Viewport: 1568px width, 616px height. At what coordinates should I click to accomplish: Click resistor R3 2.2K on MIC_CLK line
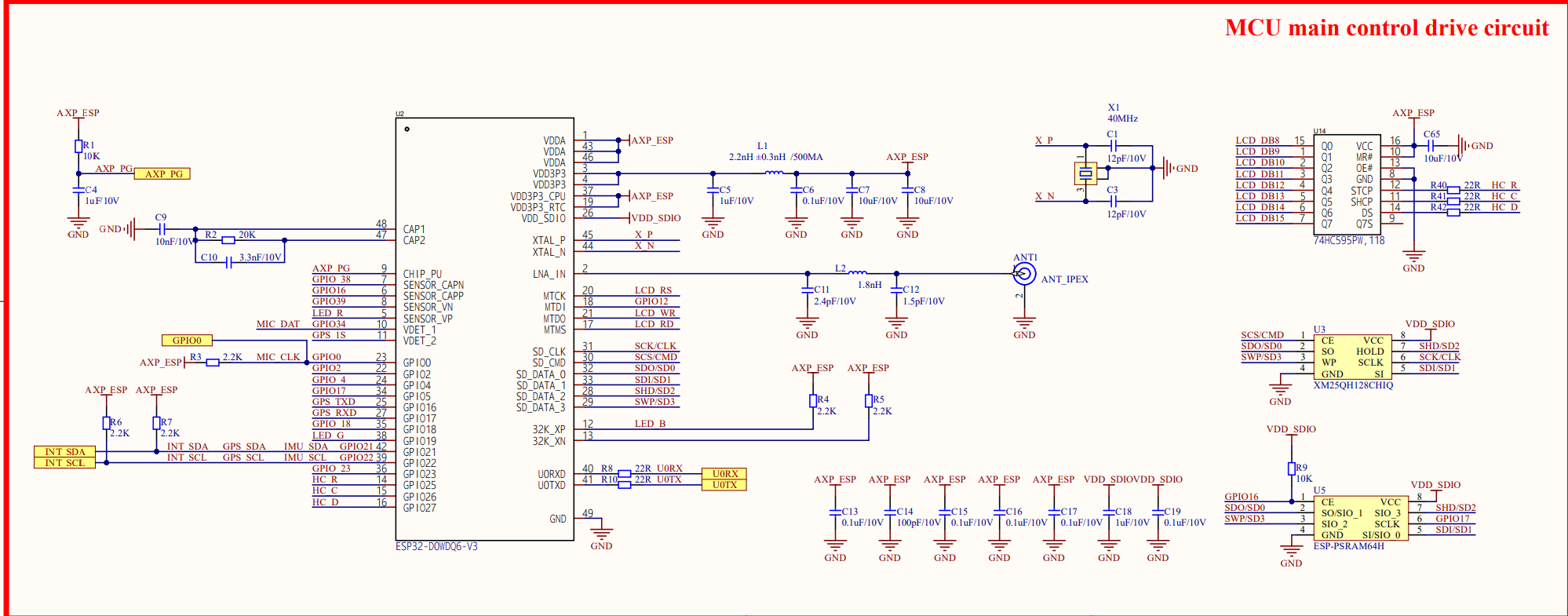213,363
